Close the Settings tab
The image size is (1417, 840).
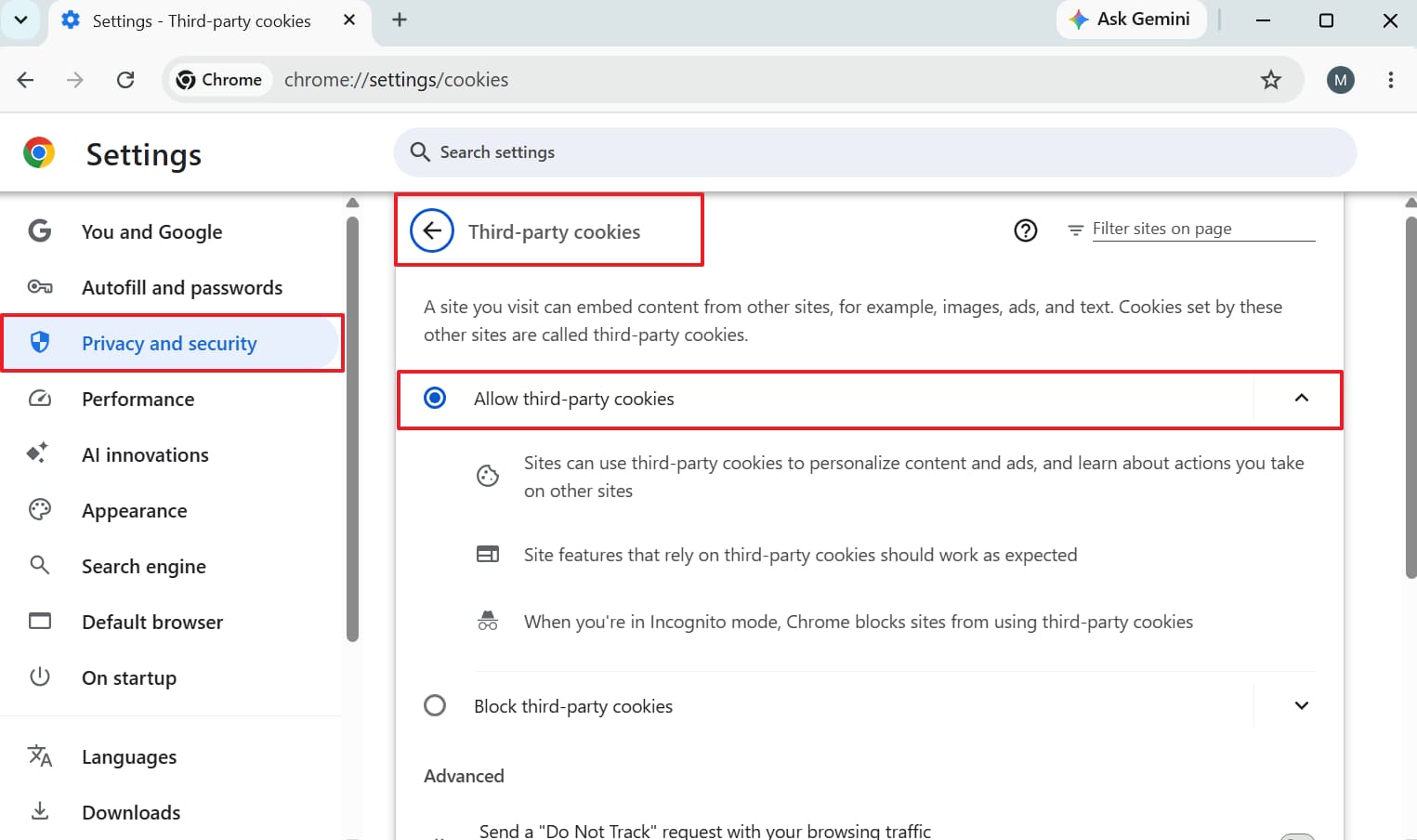tap(349, 20)
